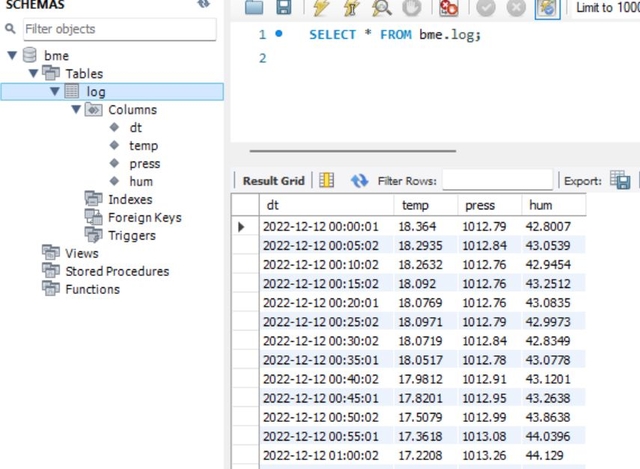Open a SQL script file icon
Viewport: 640px width, 469px height.
254,7
